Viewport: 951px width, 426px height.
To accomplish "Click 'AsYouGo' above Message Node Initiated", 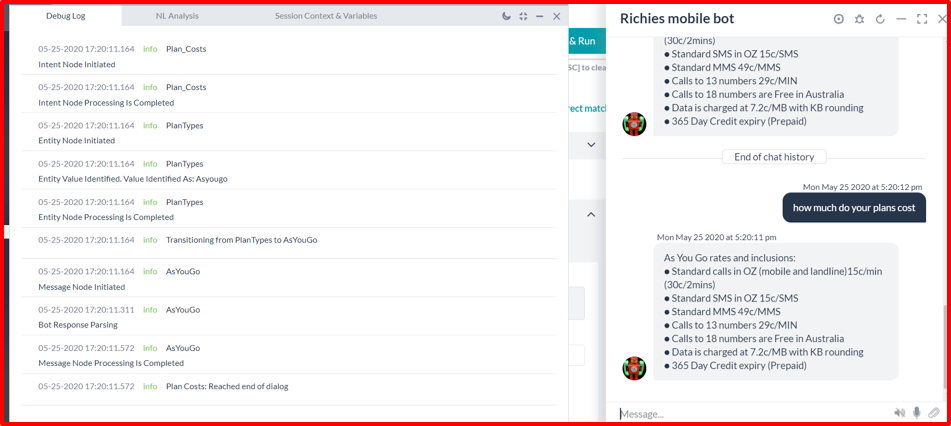I will [x=183, y=271].
